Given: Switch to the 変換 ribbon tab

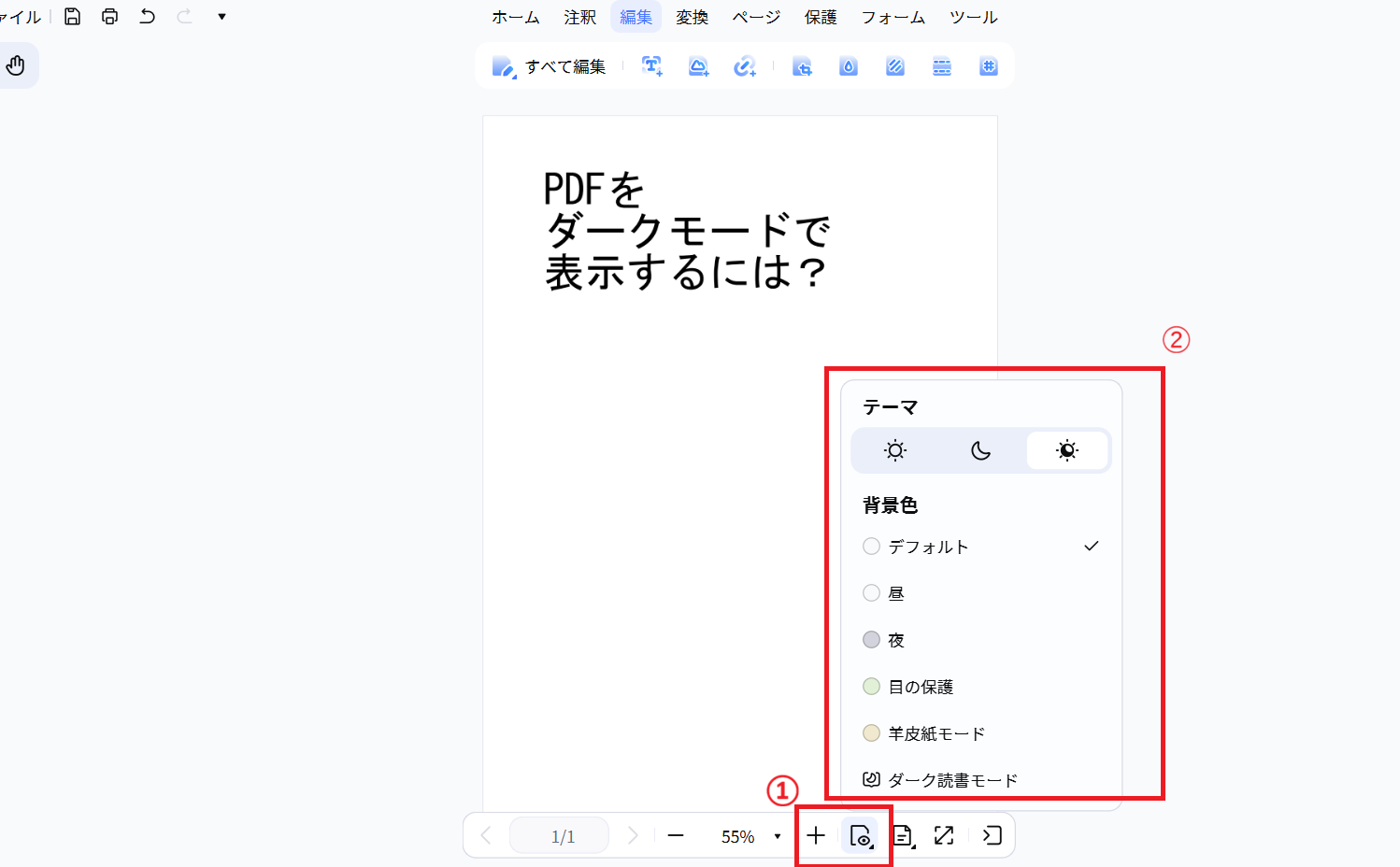Looking at the screenshot, I should click(692, 16).
